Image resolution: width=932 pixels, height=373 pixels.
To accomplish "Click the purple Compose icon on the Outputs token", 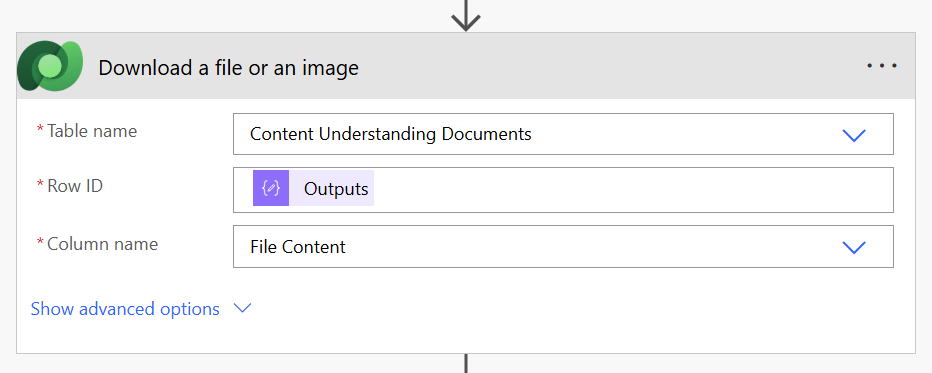I will point(271,188).
